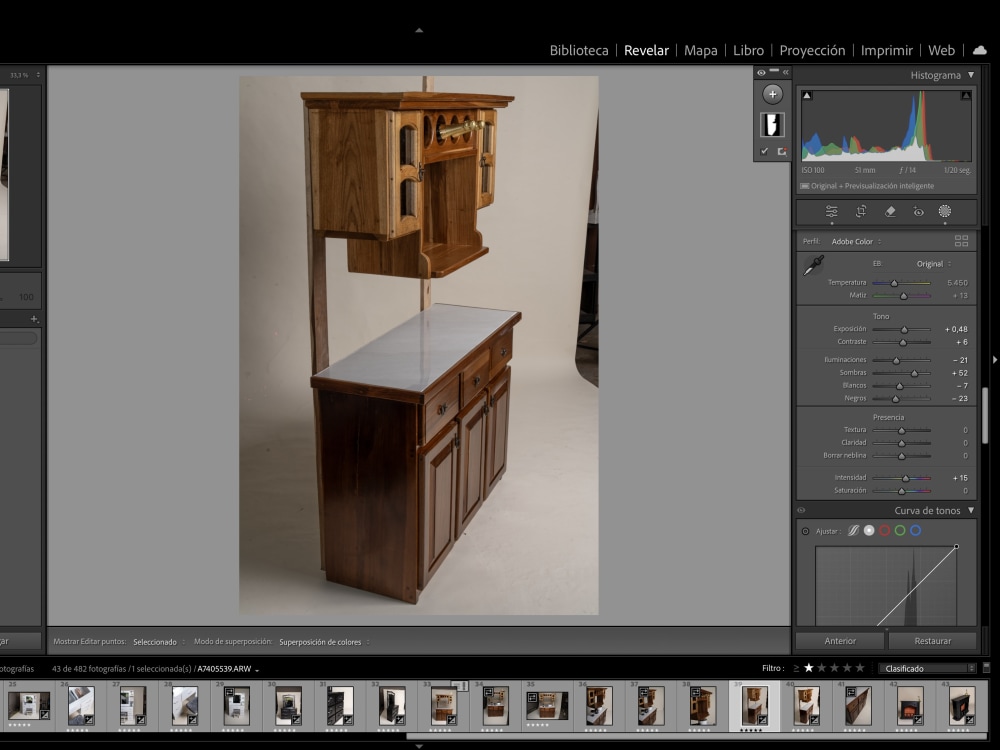Hide top panel with arrow
This screenshot has height=750, width=1000.
coord(419,30)
